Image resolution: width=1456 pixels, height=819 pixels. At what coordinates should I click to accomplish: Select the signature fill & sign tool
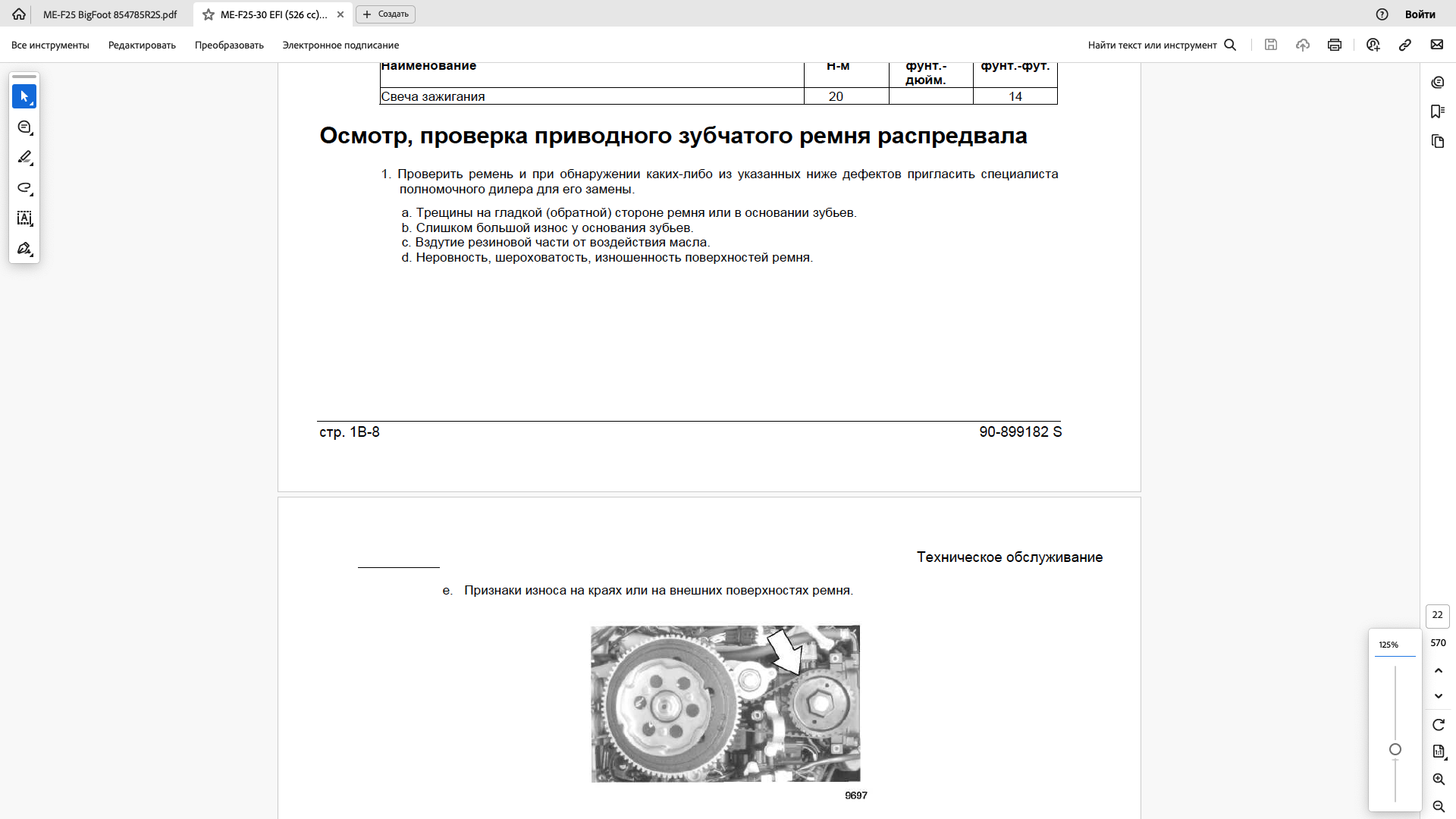pos(24,249)
